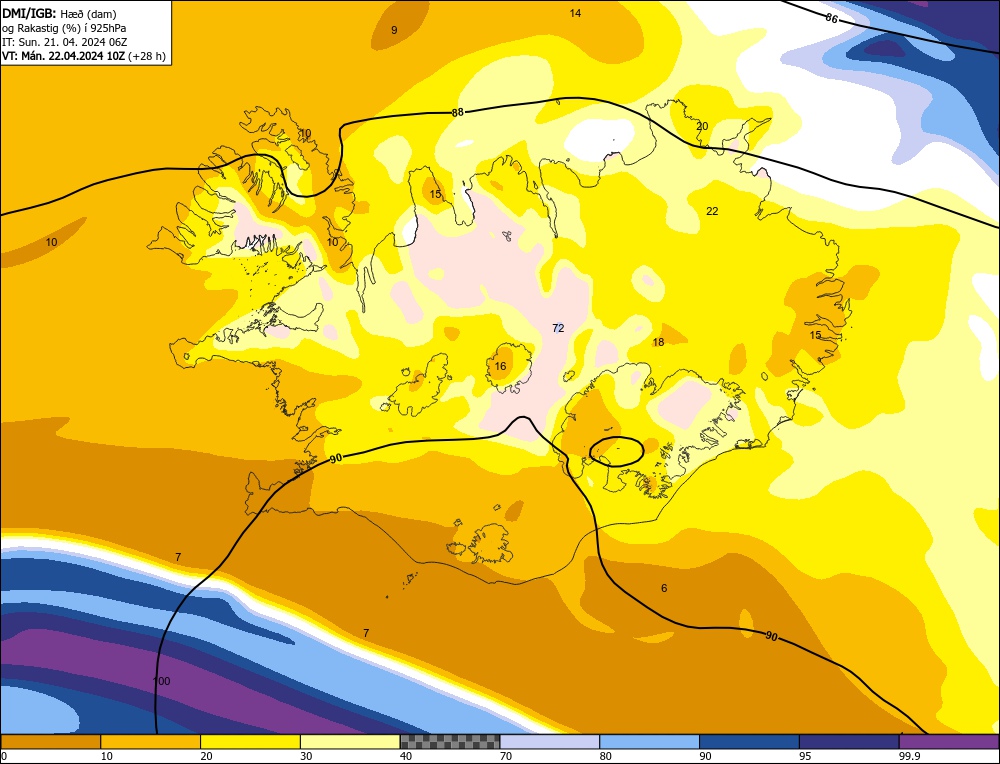The width and height of the screenshot is (1000, 764).
Task: Click the 86 height contour label
Action: 832,18
